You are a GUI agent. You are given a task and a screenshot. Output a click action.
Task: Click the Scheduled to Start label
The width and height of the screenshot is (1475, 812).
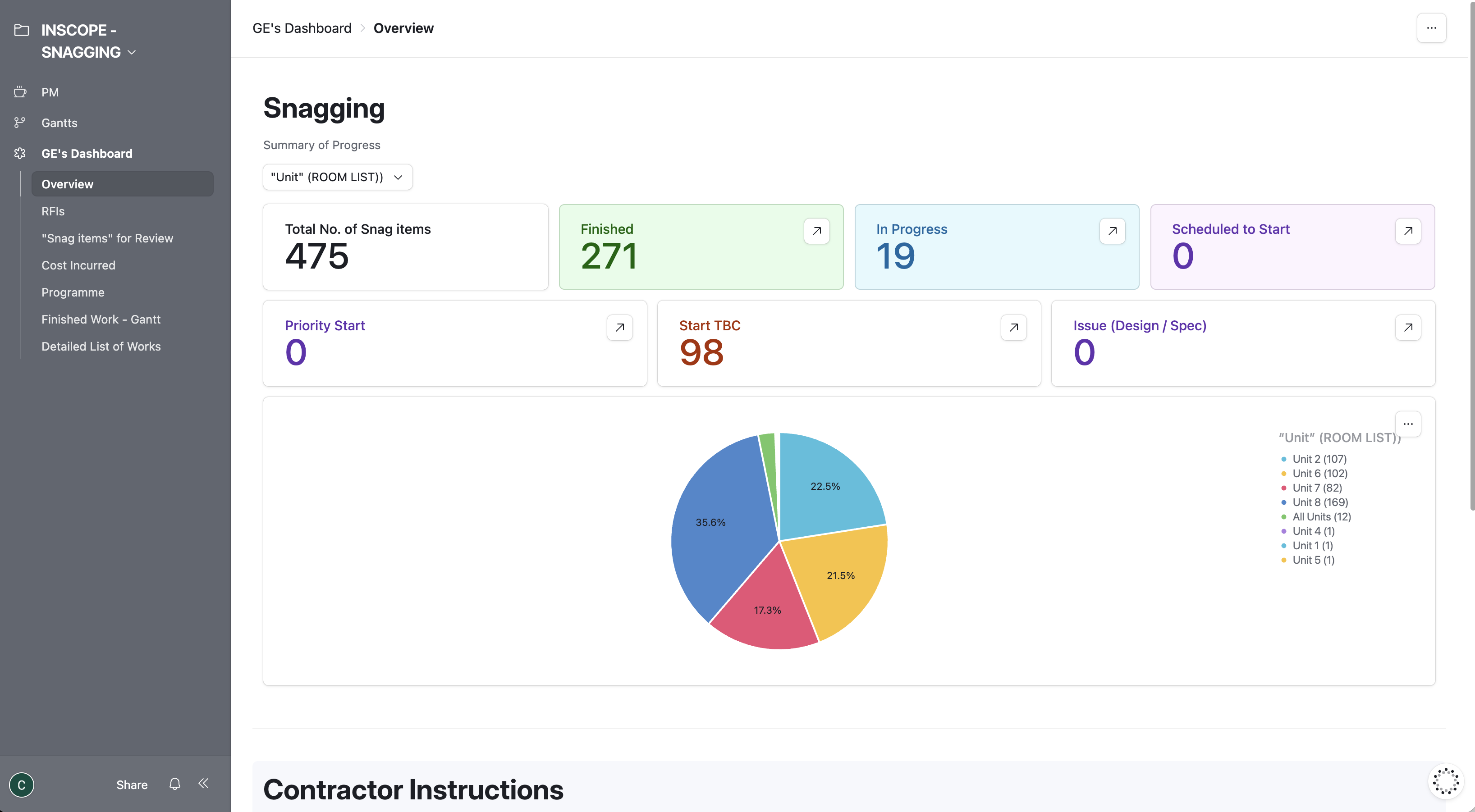(x=1231, y=229)
